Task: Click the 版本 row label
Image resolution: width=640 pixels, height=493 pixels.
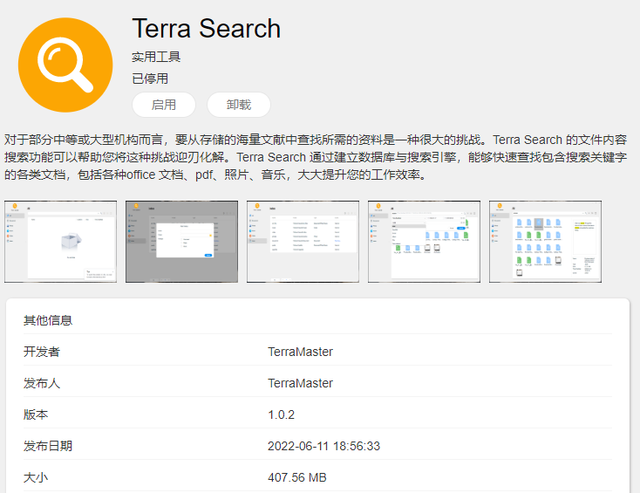Action: [x=36, y=414]
